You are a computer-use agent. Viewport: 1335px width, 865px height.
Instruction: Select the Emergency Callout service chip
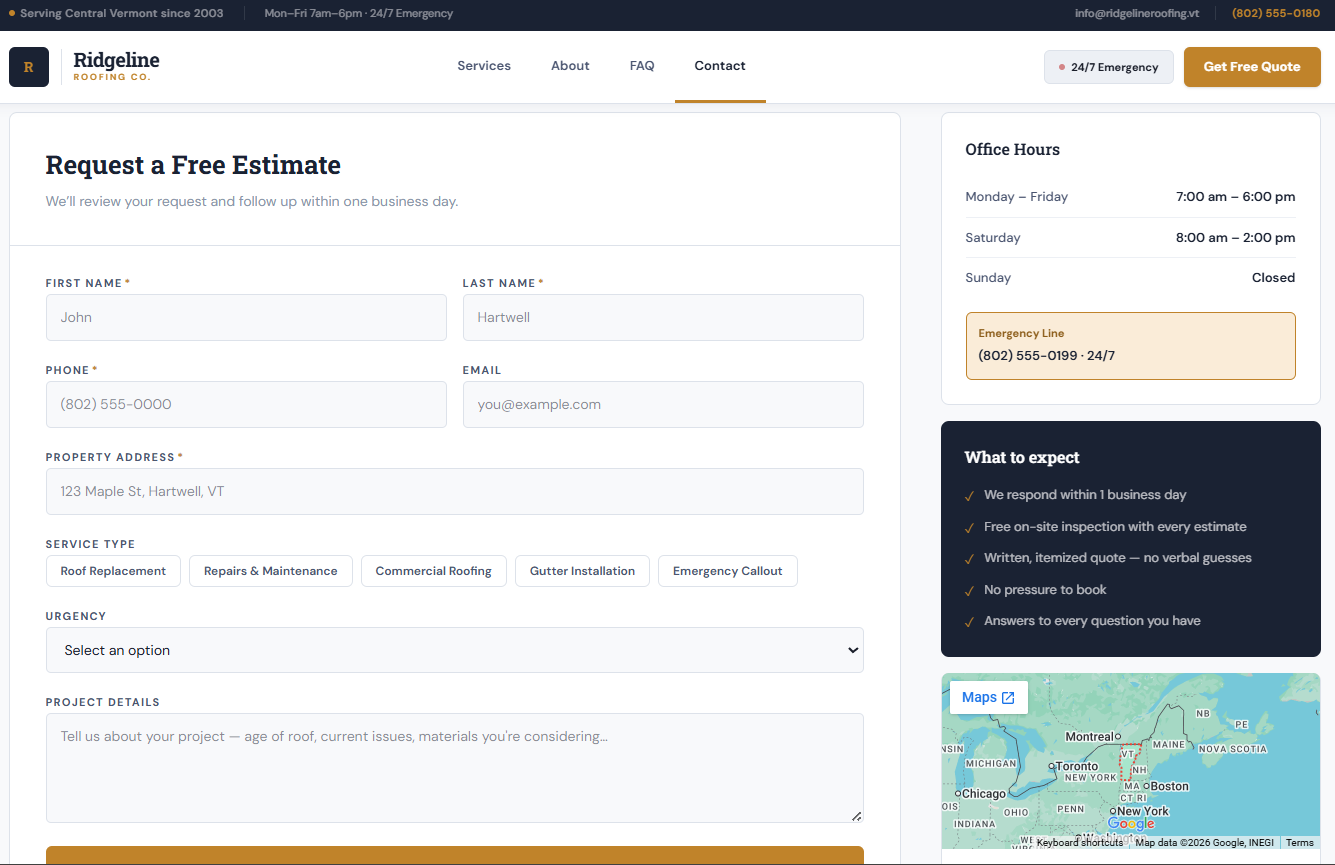click(x=727, y=571)
